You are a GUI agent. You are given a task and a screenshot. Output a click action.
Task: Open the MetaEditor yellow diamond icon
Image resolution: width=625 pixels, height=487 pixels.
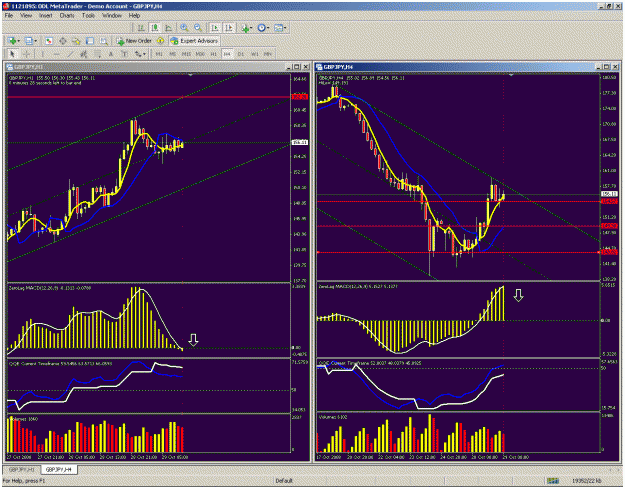pos(161,41)
